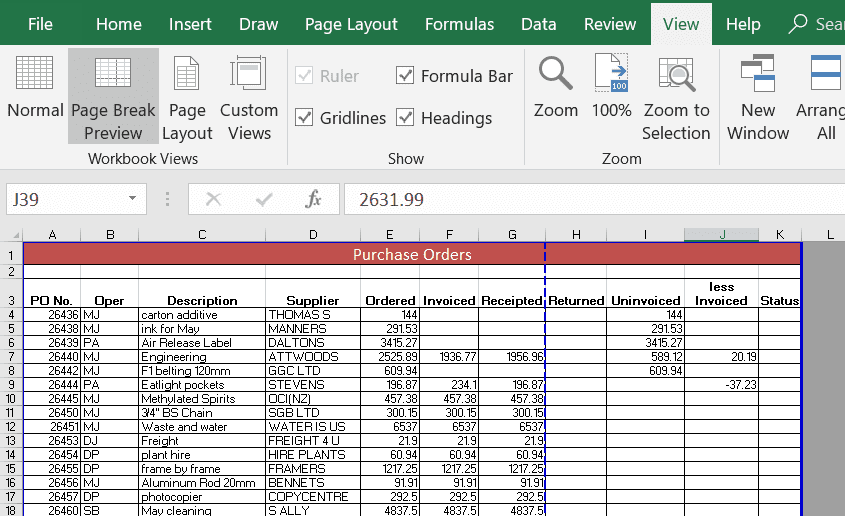Select the ATTWOODS supplier cell

[x=313, y=357]
